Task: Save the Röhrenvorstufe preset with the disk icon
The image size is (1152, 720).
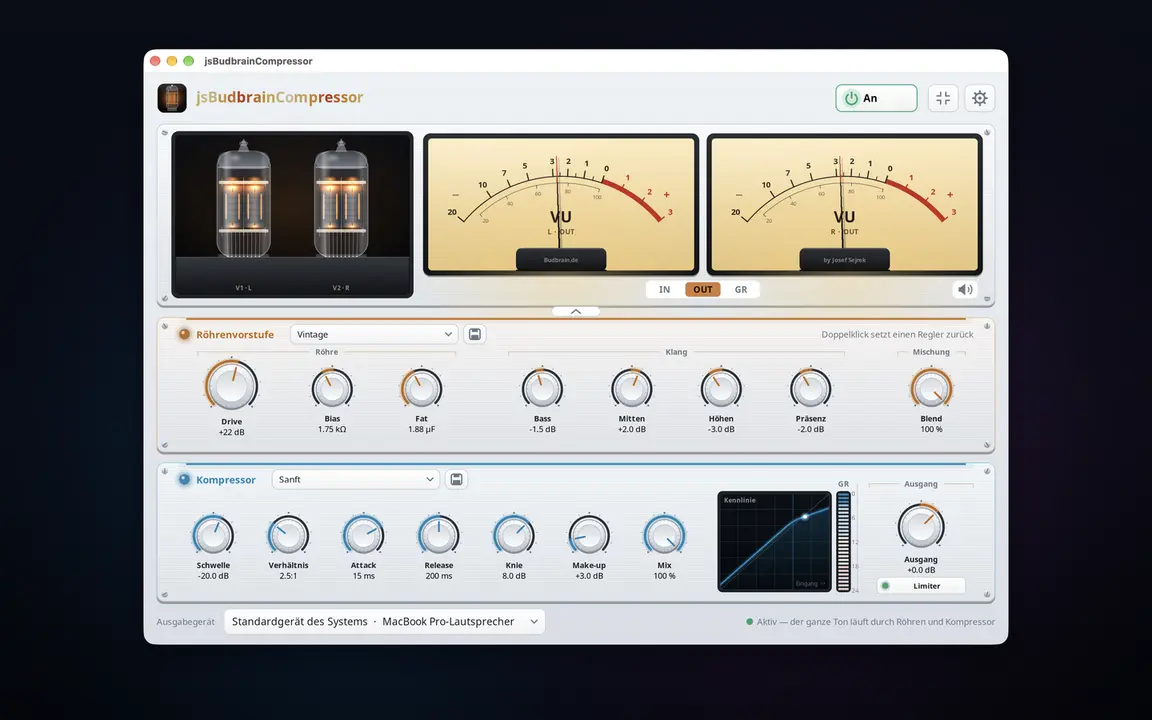Action: click(475, 334)
